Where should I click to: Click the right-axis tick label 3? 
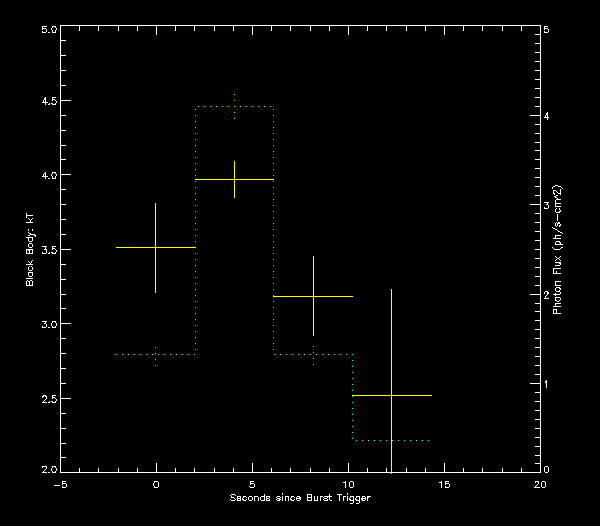(x=546, y=206)
